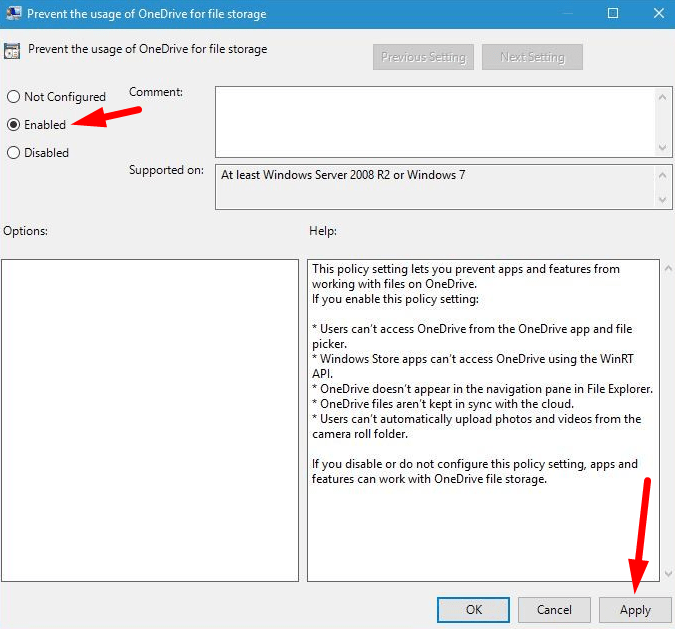
Task: Click the 'Options:' label
Action: click(x=25, y=231)
